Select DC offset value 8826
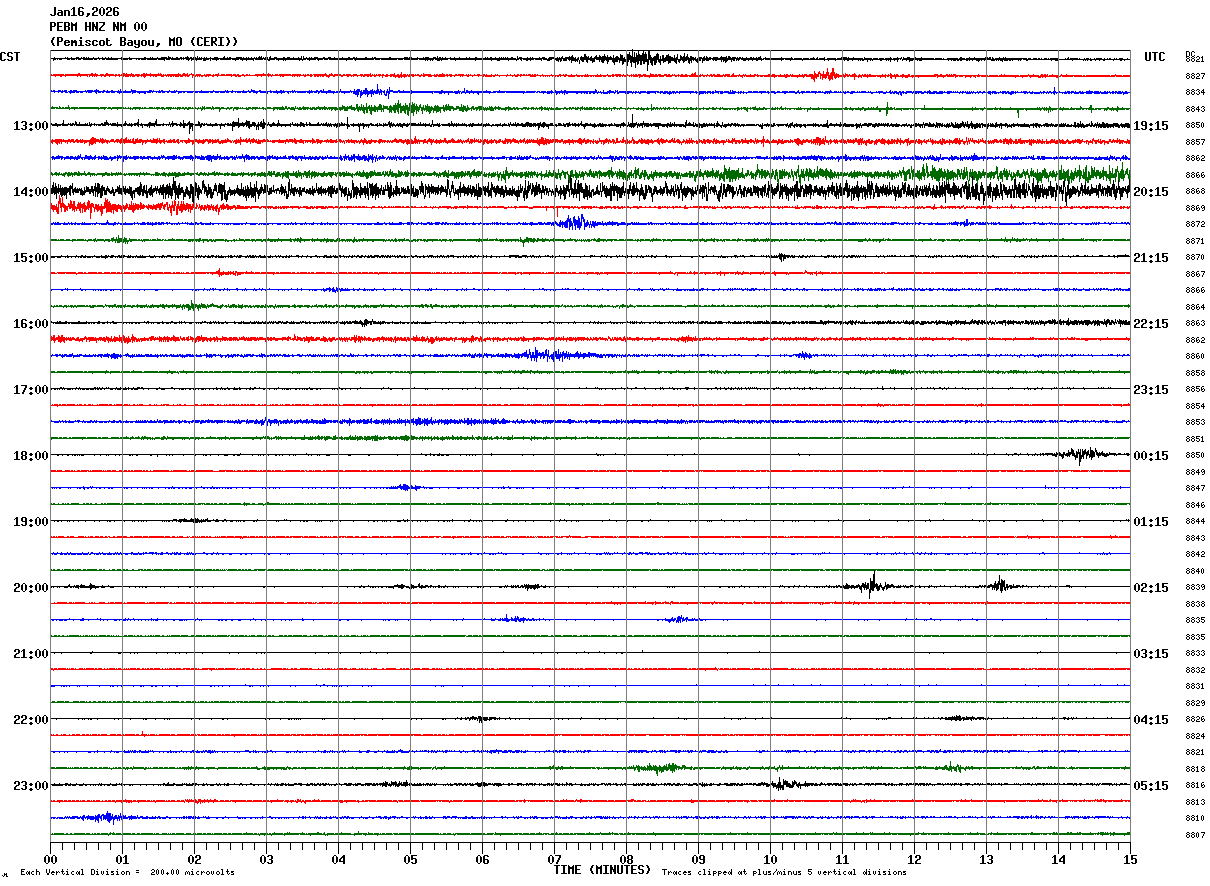This screenshot has width=1210, height=886. 1195,720
